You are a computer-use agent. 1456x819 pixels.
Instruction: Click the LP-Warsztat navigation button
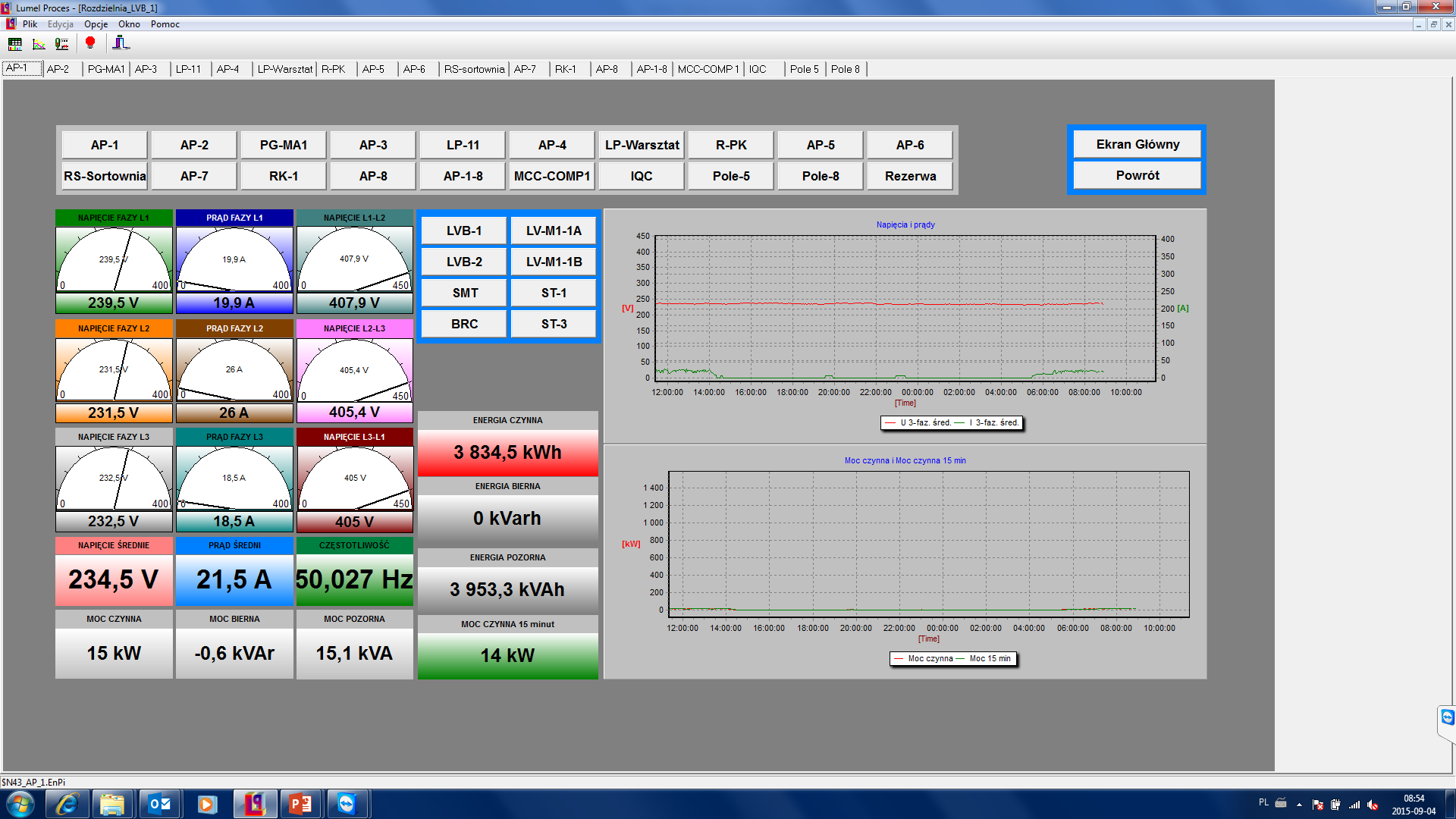(642, 145)
